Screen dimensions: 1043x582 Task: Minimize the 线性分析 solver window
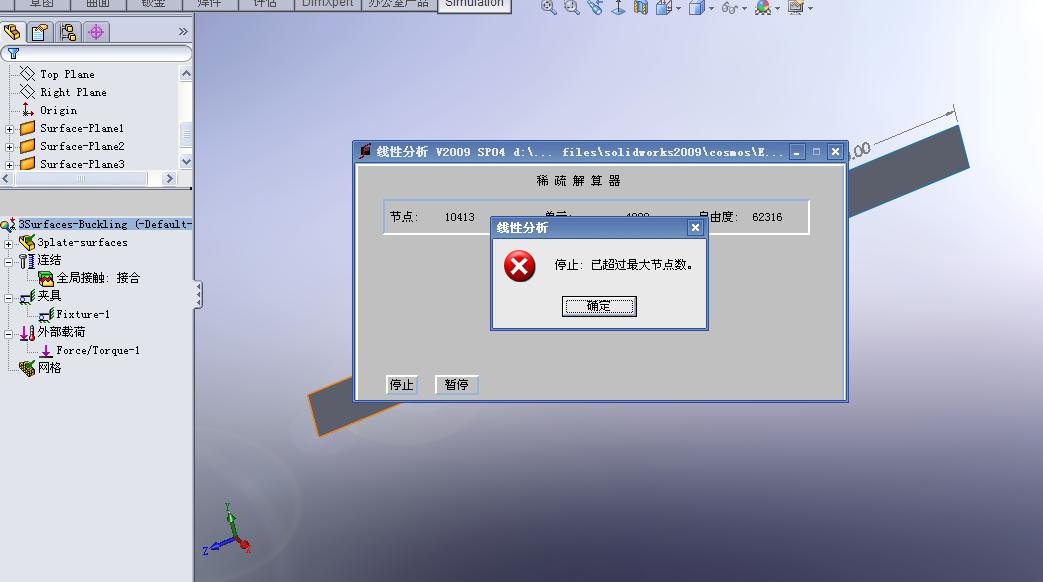796,152
